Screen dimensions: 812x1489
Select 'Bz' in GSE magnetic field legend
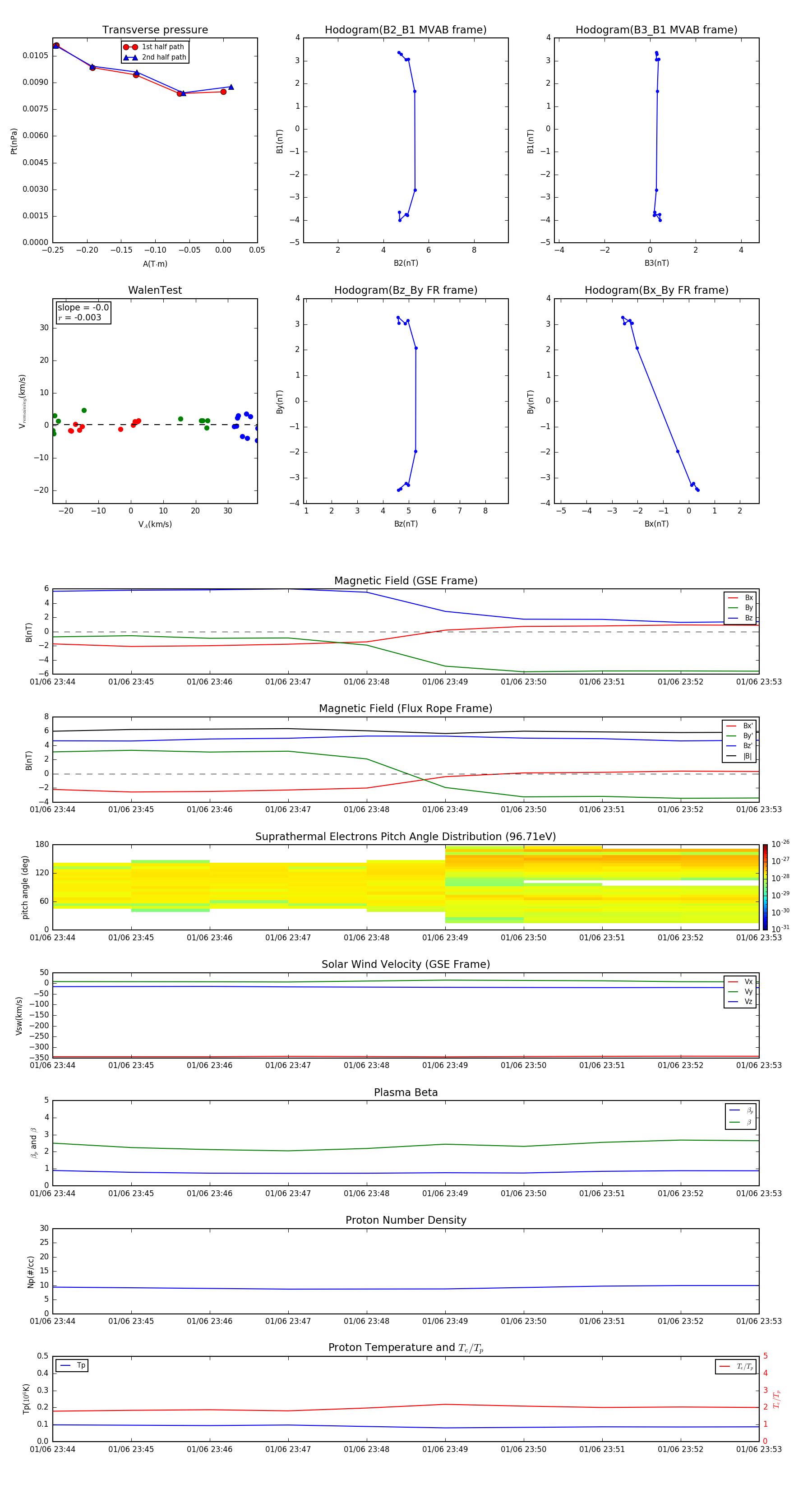pyautogui.click(x=740, y=618)
